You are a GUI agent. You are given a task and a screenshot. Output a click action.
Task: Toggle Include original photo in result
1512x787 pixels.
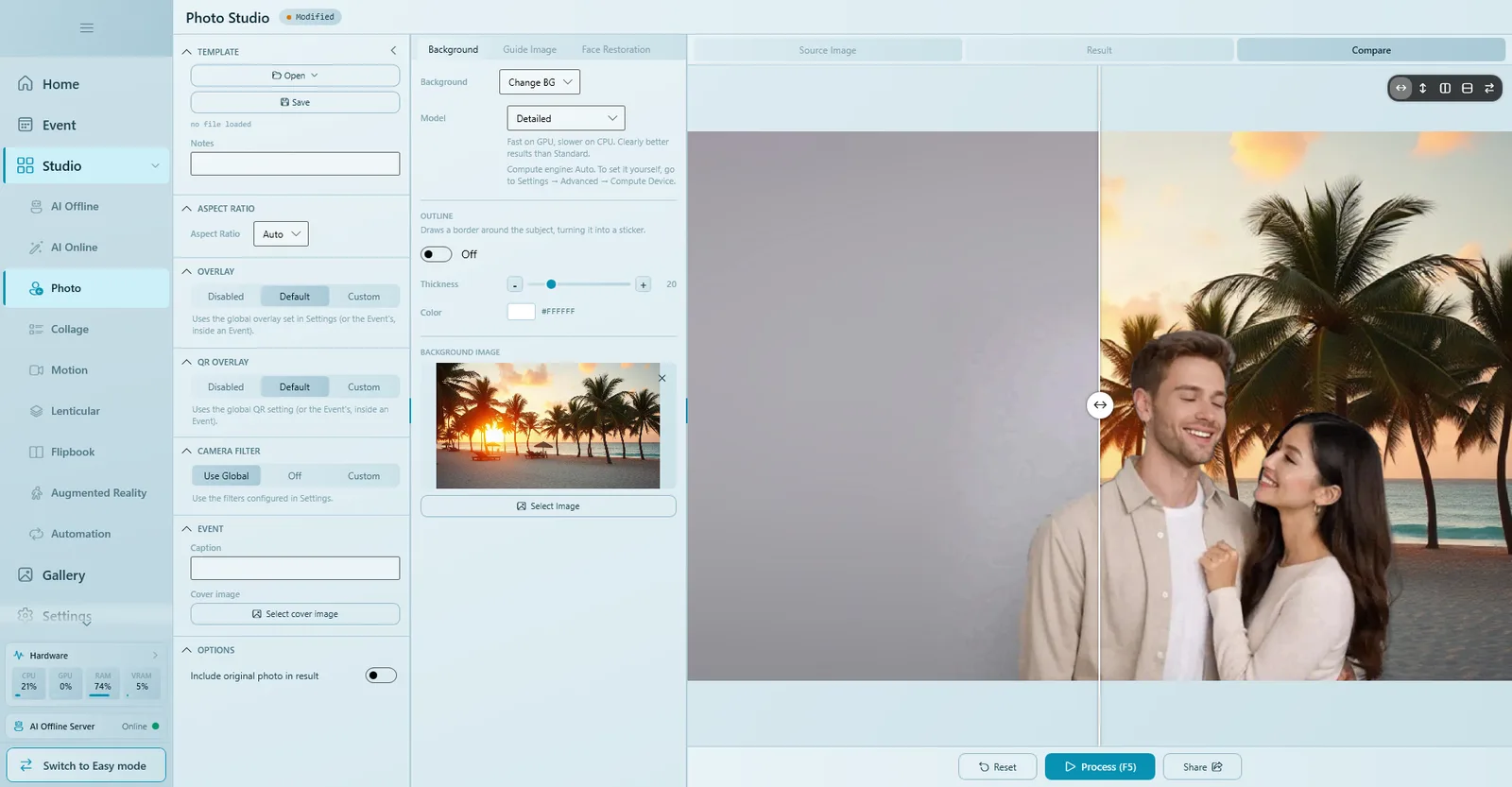point(381,676)
